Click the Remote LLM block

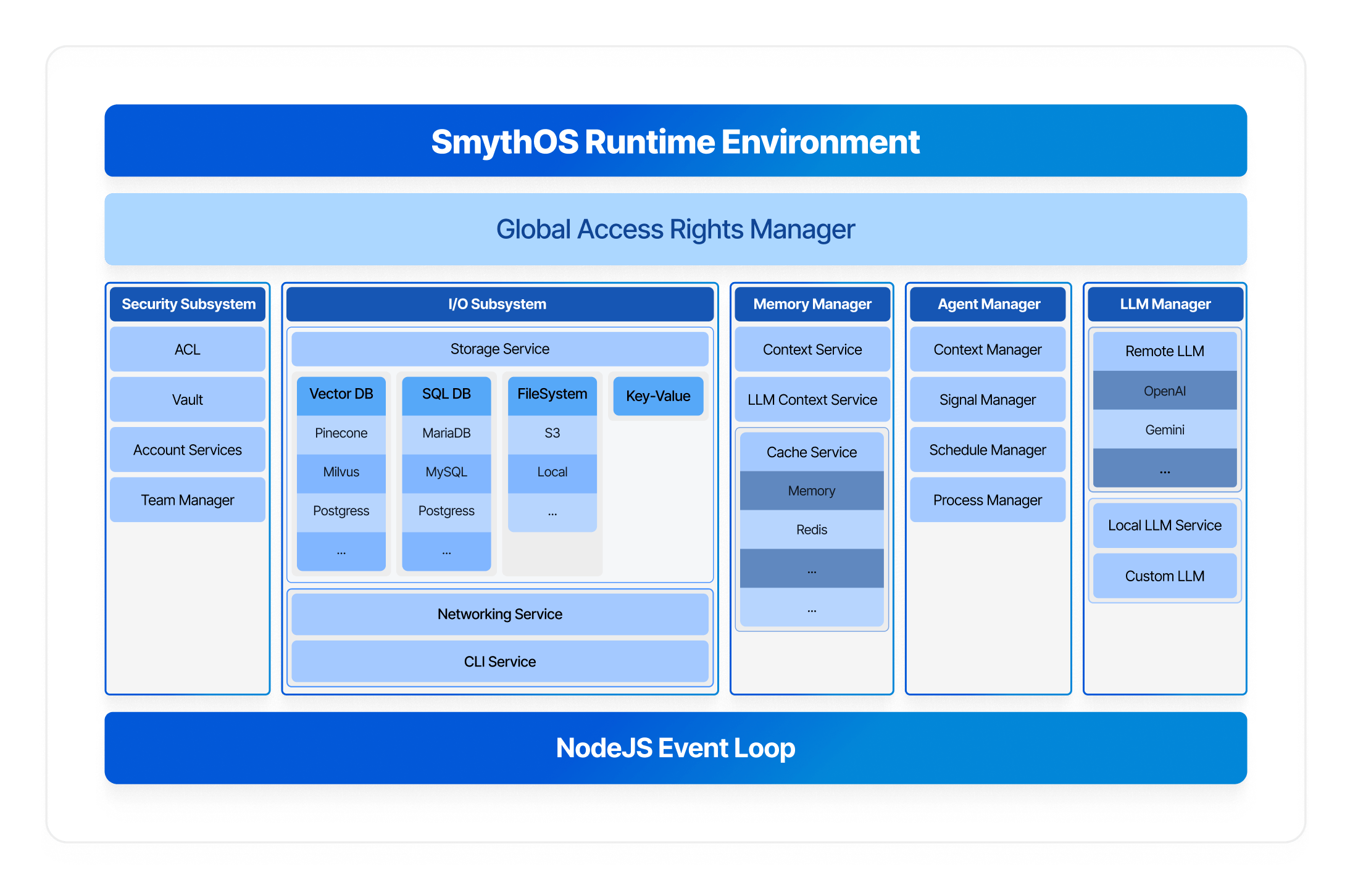pos(1165,351)
